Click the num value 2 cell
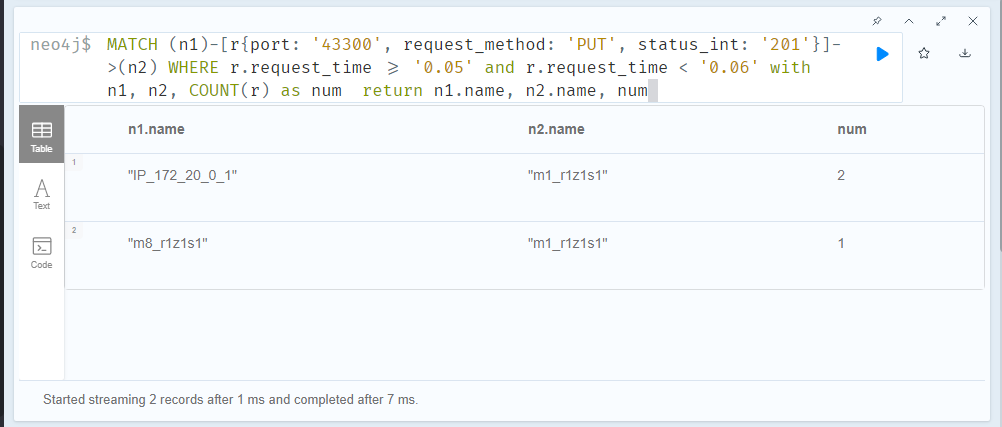 click(842, 176)
